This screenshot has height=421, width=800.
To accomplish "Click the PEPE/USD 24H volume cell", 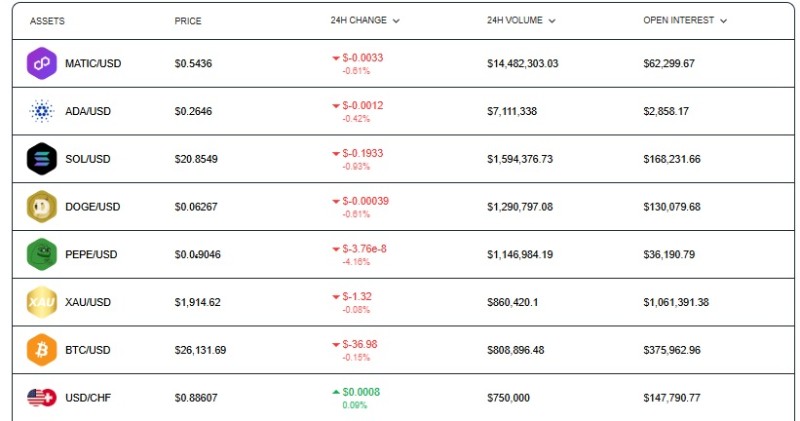I will click(520, 255).
